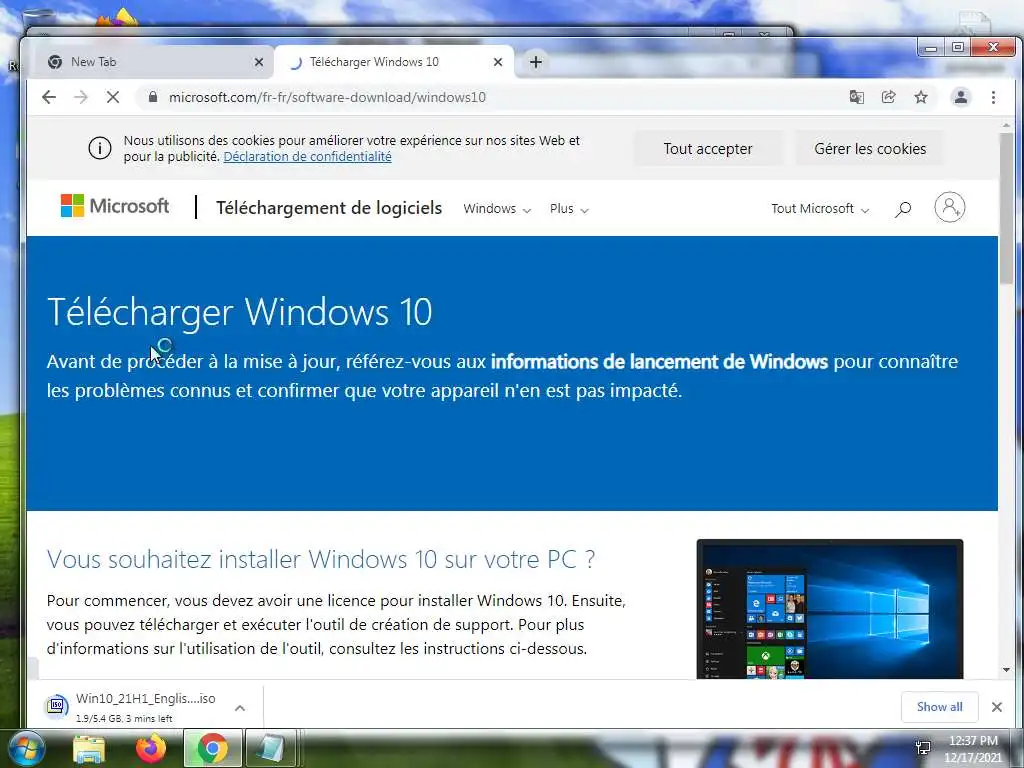This screenshot has width=1024, height=768.
Task: Click the cookie notice info icon
Action: [100, 148]
